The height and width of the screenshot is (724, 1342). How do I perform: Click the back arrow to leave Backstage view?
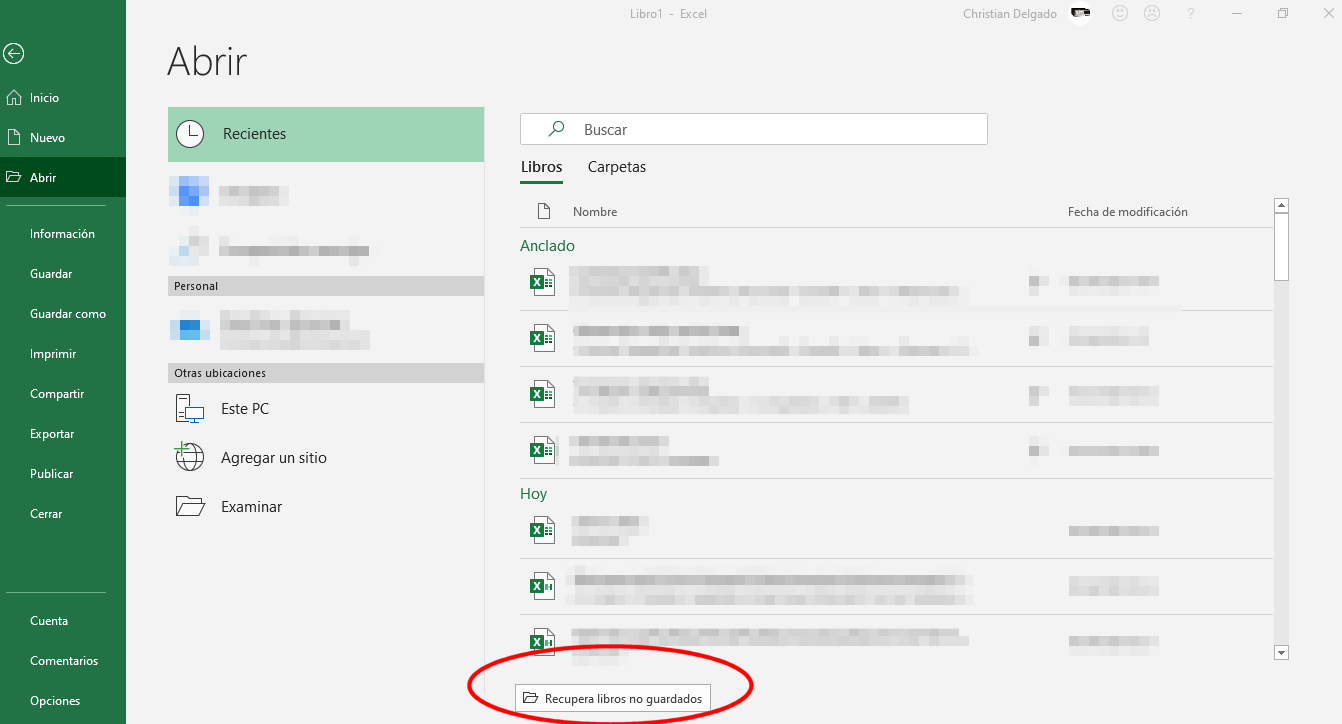(x=13, y=54)
